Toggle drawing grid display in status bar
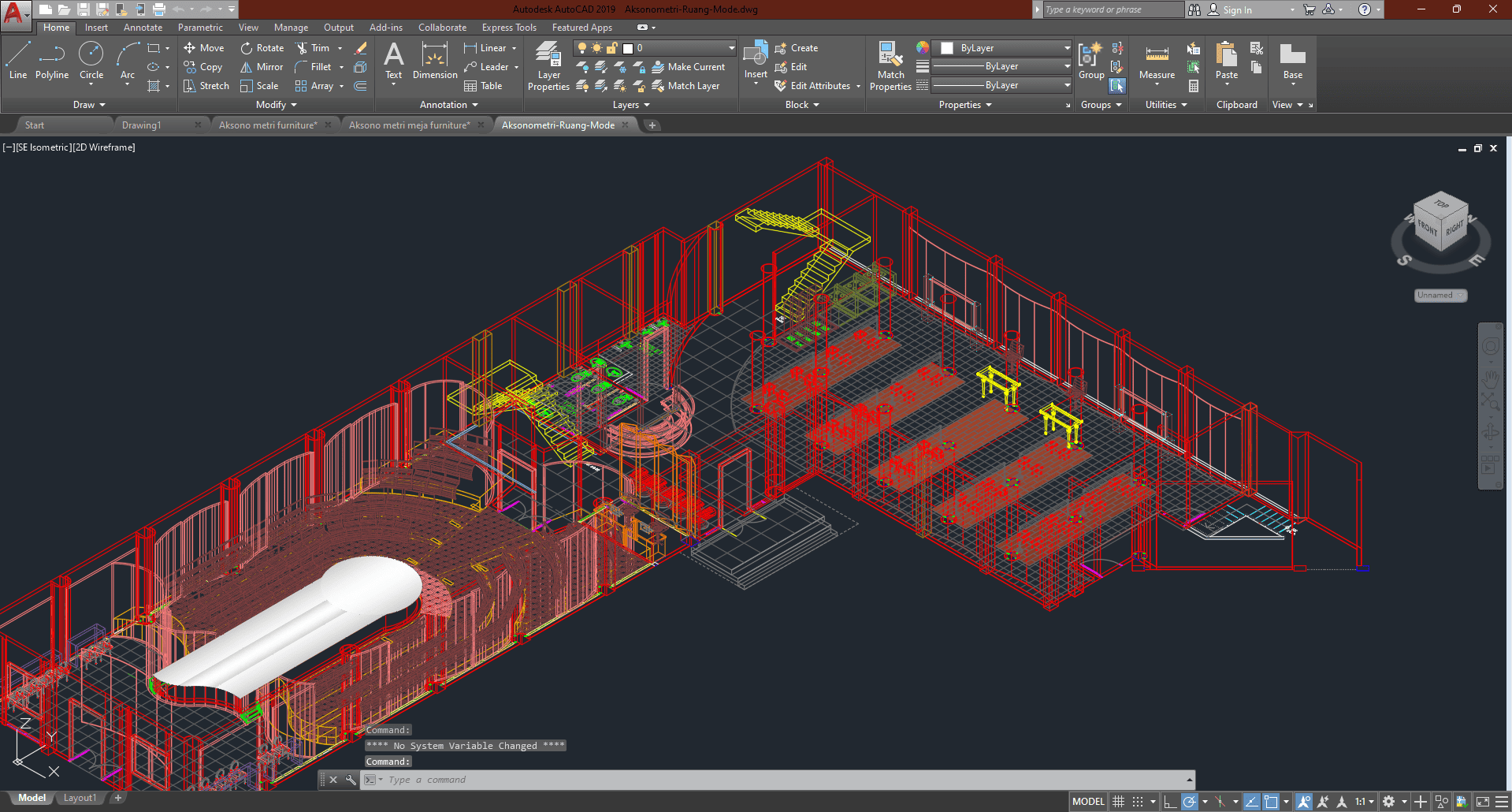The height and width of the screenshot is (812, 1512). (x=1118, y=802)
